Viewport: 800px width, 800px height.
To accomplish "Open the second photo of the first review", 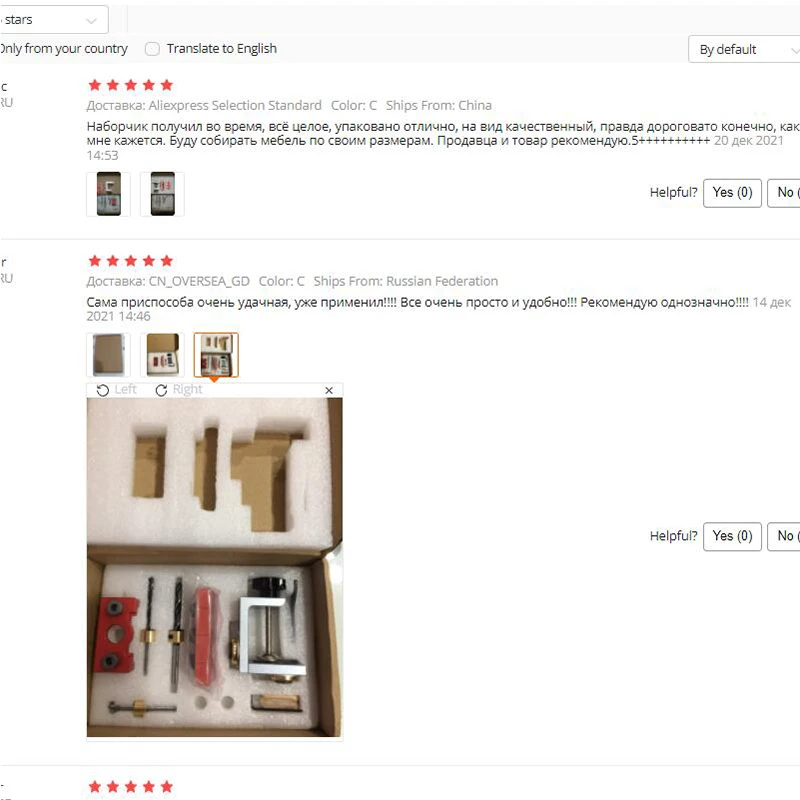I will 162,194.
